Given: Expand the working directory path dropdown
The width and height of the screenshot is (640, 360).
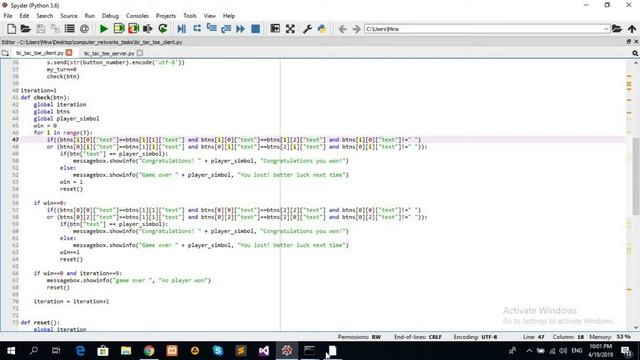Looking at the screenshot, I should coord(606,29).
